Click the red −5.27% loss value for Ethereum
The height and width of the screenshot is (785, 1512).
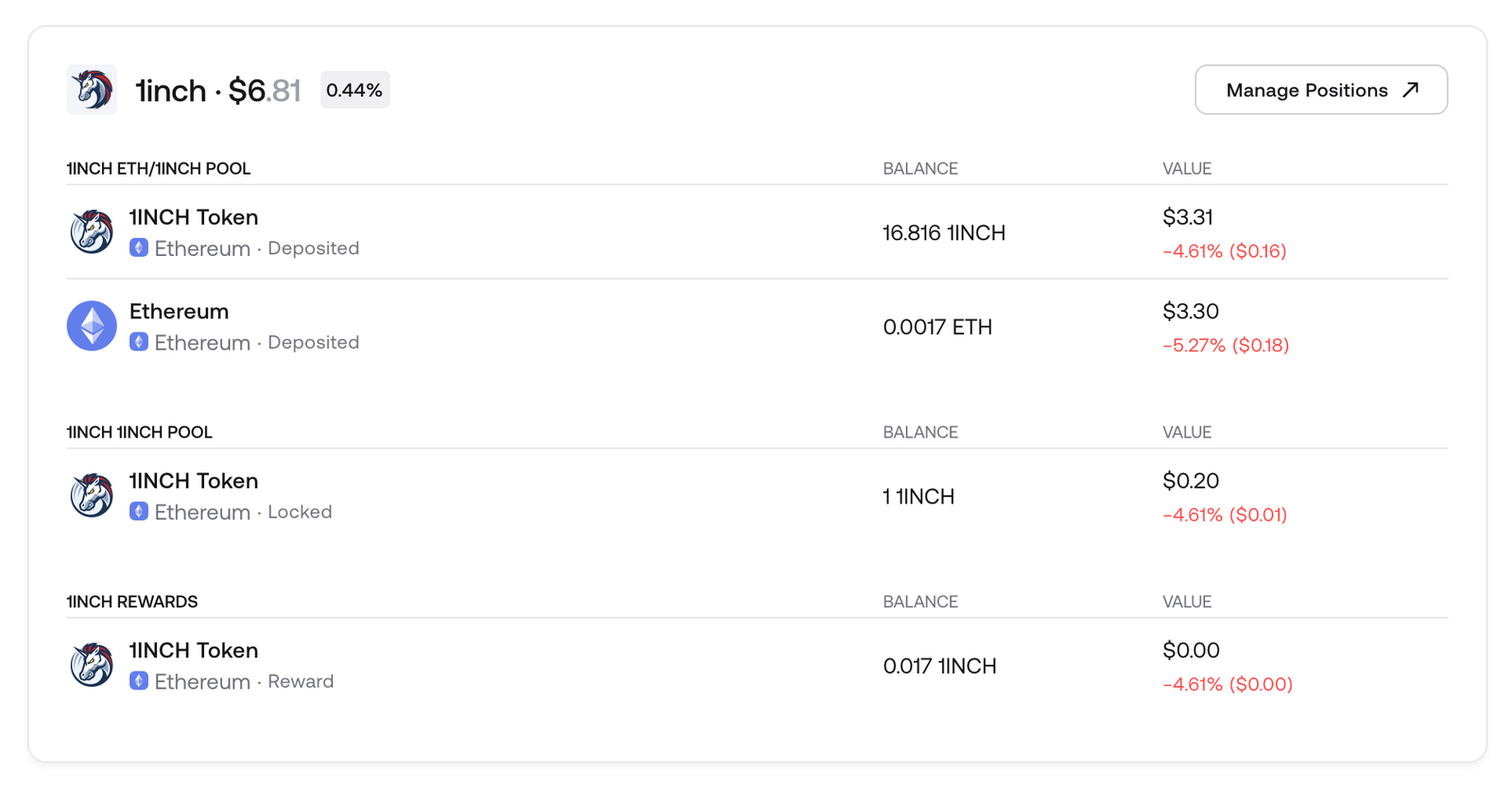click(x=1225, y=345)
